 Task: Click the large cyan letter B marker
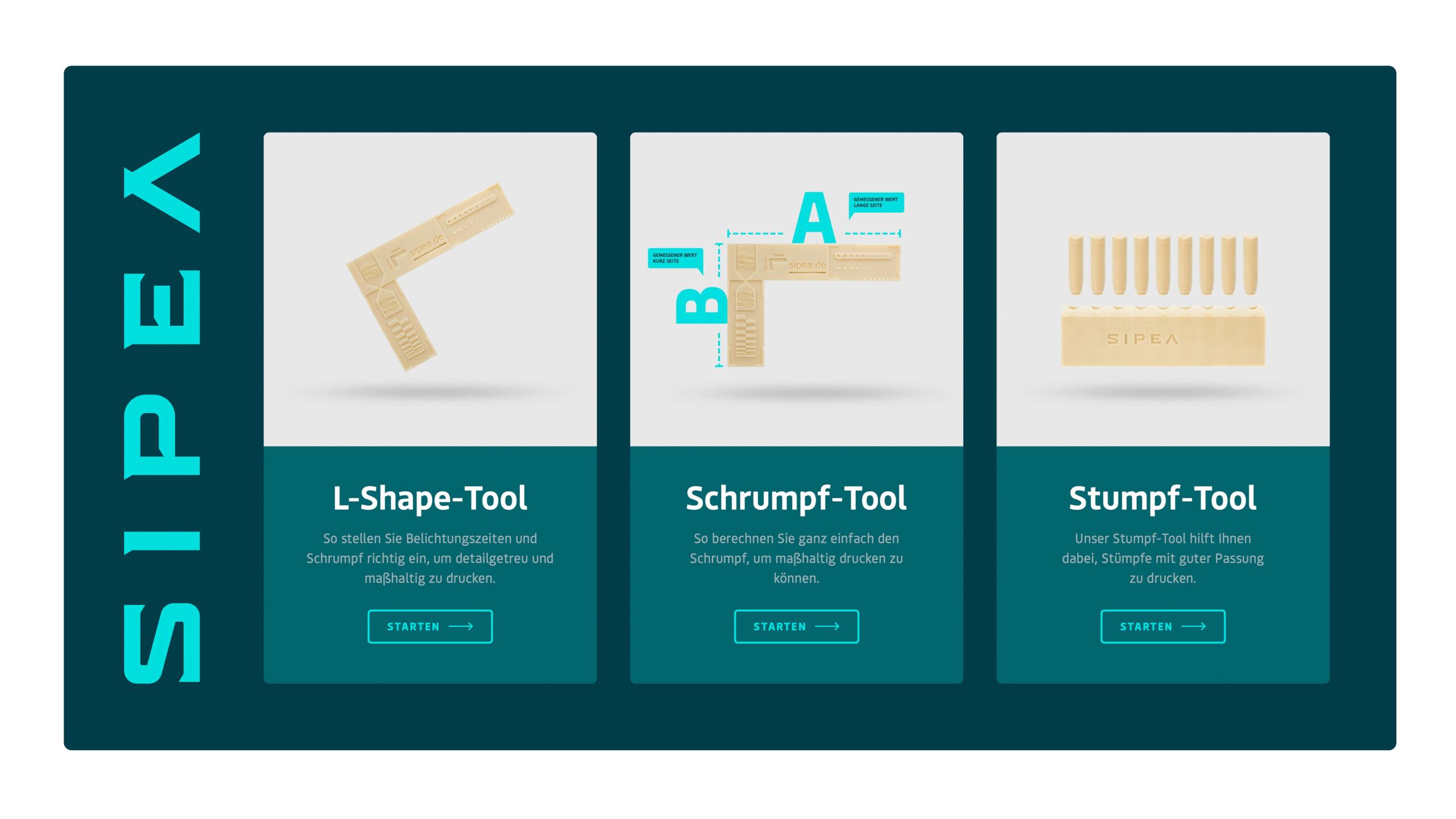701,305
